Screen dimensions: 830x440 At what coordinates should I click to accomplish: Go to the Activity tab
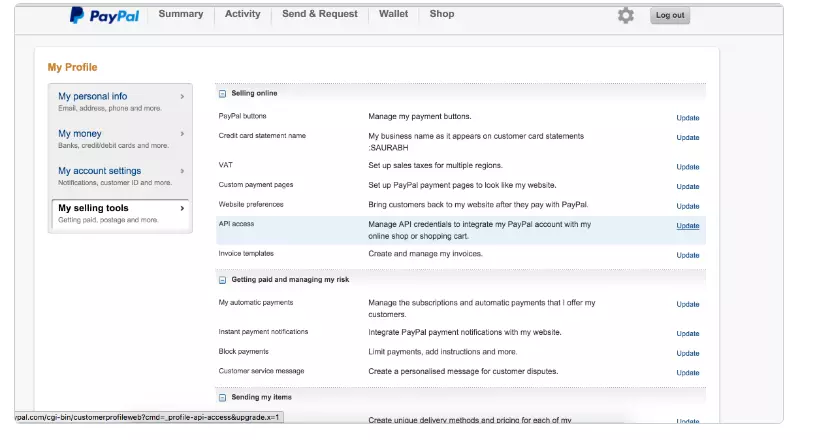(x=242, y=14)
